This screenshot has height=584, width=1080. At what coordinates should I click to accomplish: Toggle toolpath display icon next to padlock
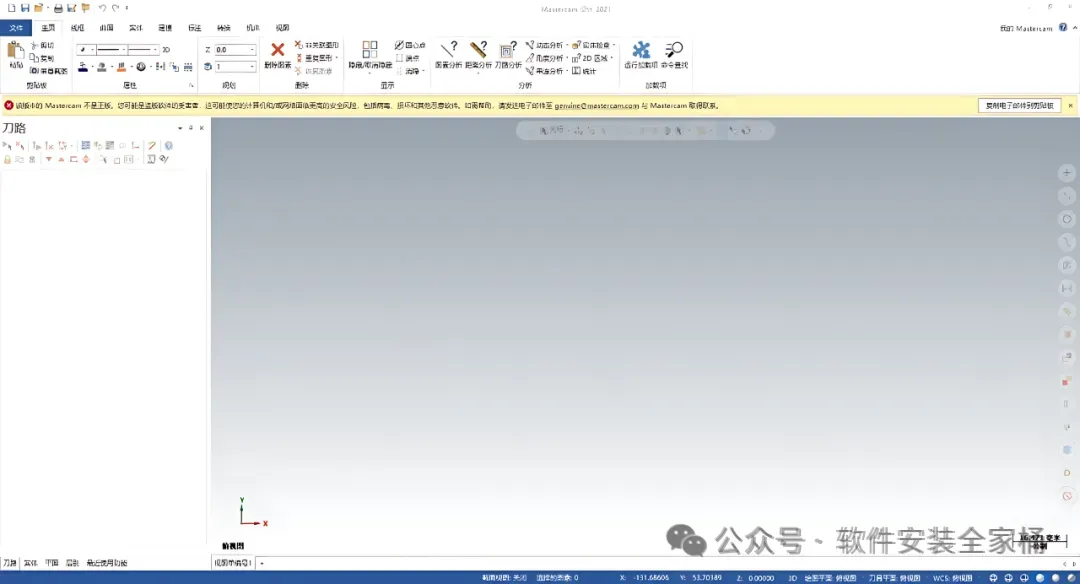(19, 159)
